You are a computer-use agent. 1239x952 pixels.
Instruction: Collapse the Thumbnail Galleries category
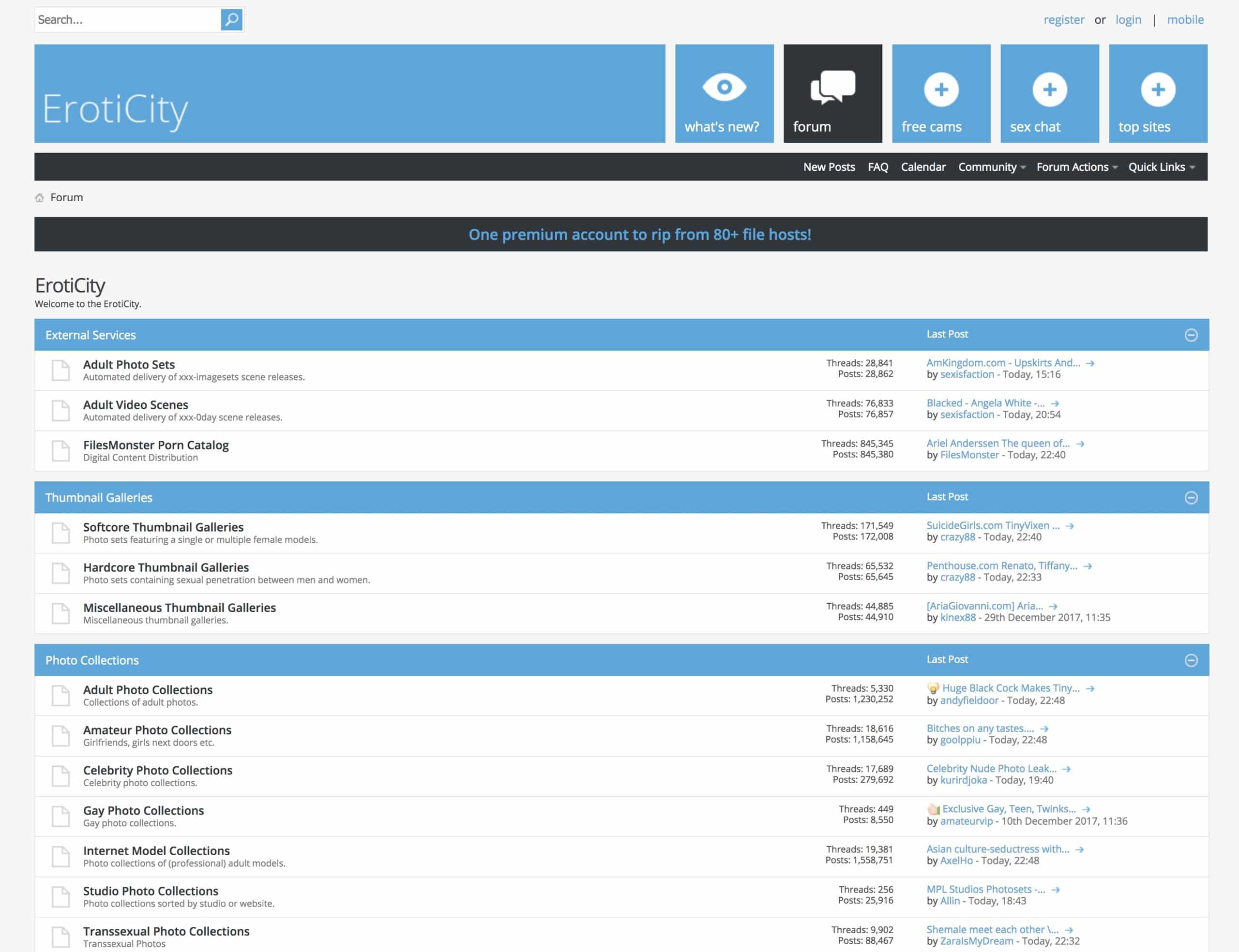coord(1191,498)
